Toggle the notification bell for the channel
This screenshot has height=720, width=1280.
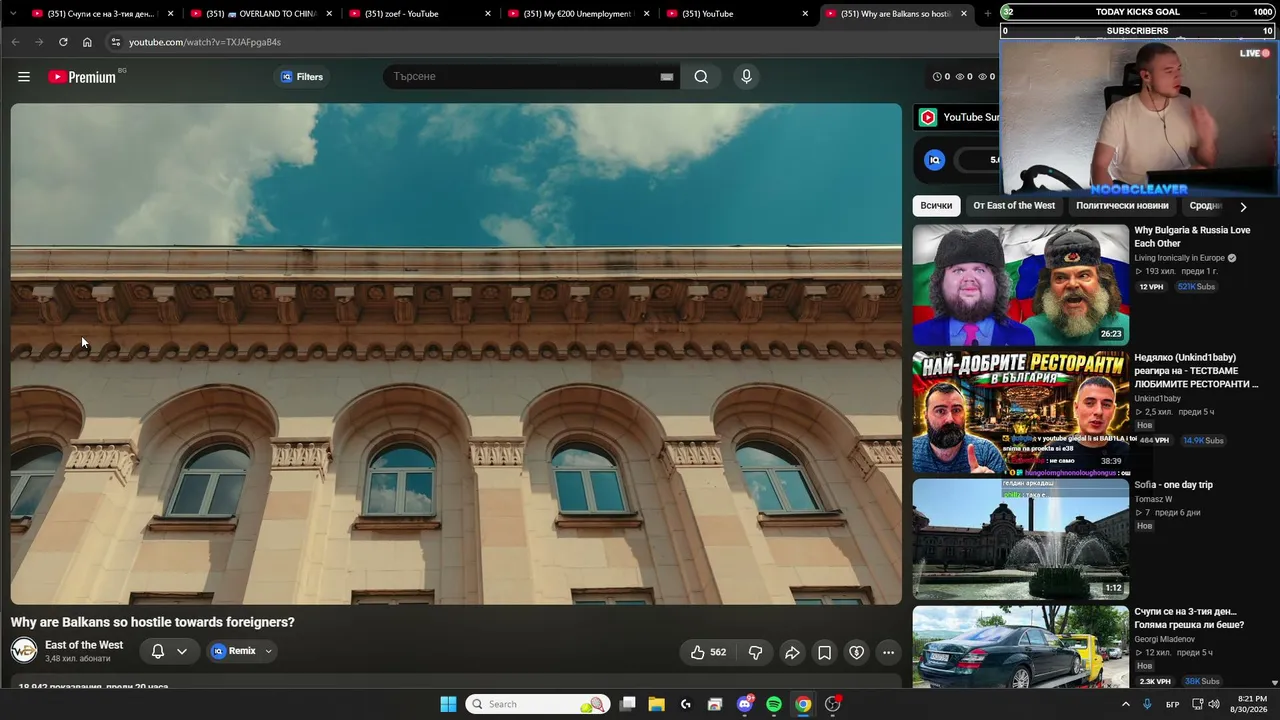158,651
